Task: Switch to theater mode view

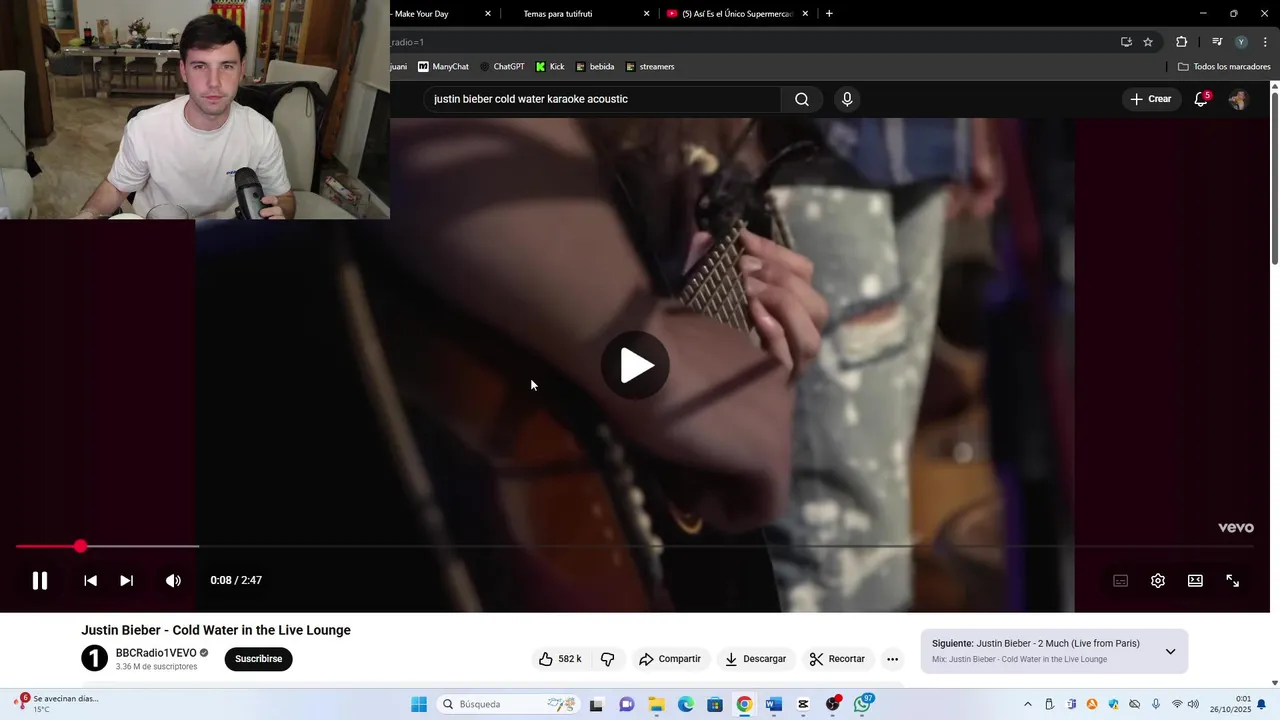Action: [x=1195, y=581]
